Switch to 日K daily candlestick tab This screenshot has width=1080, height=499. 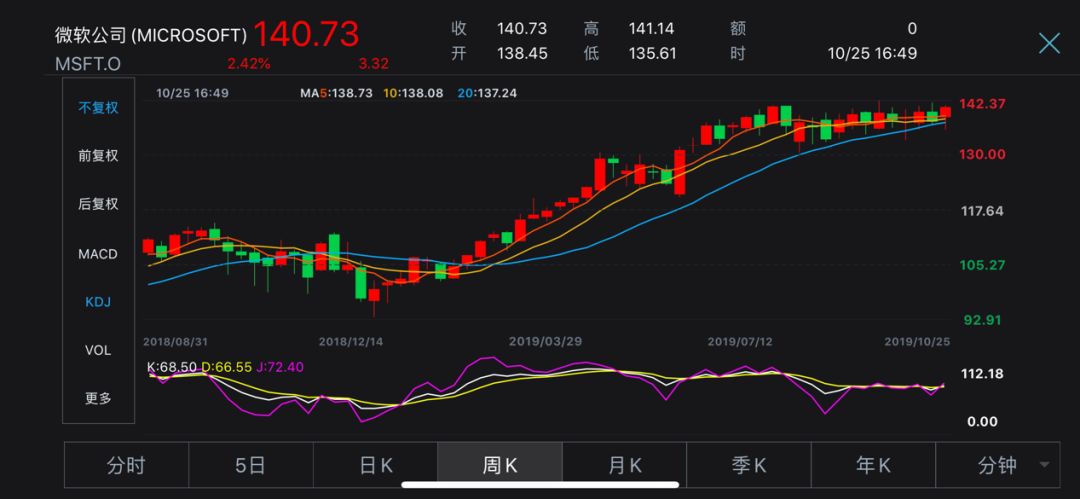375,465
